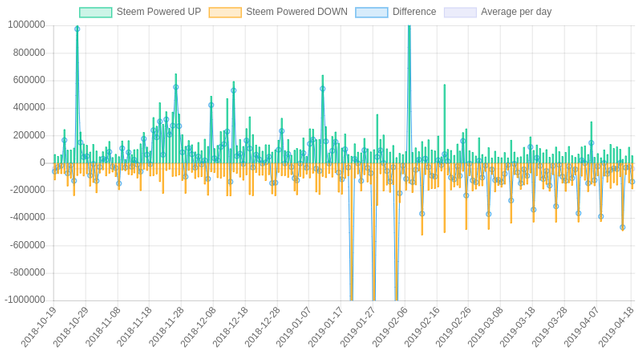Screen dimensions: 640x361
Task: Click the 1000000 y-axis label
Action: coord(27,25)
